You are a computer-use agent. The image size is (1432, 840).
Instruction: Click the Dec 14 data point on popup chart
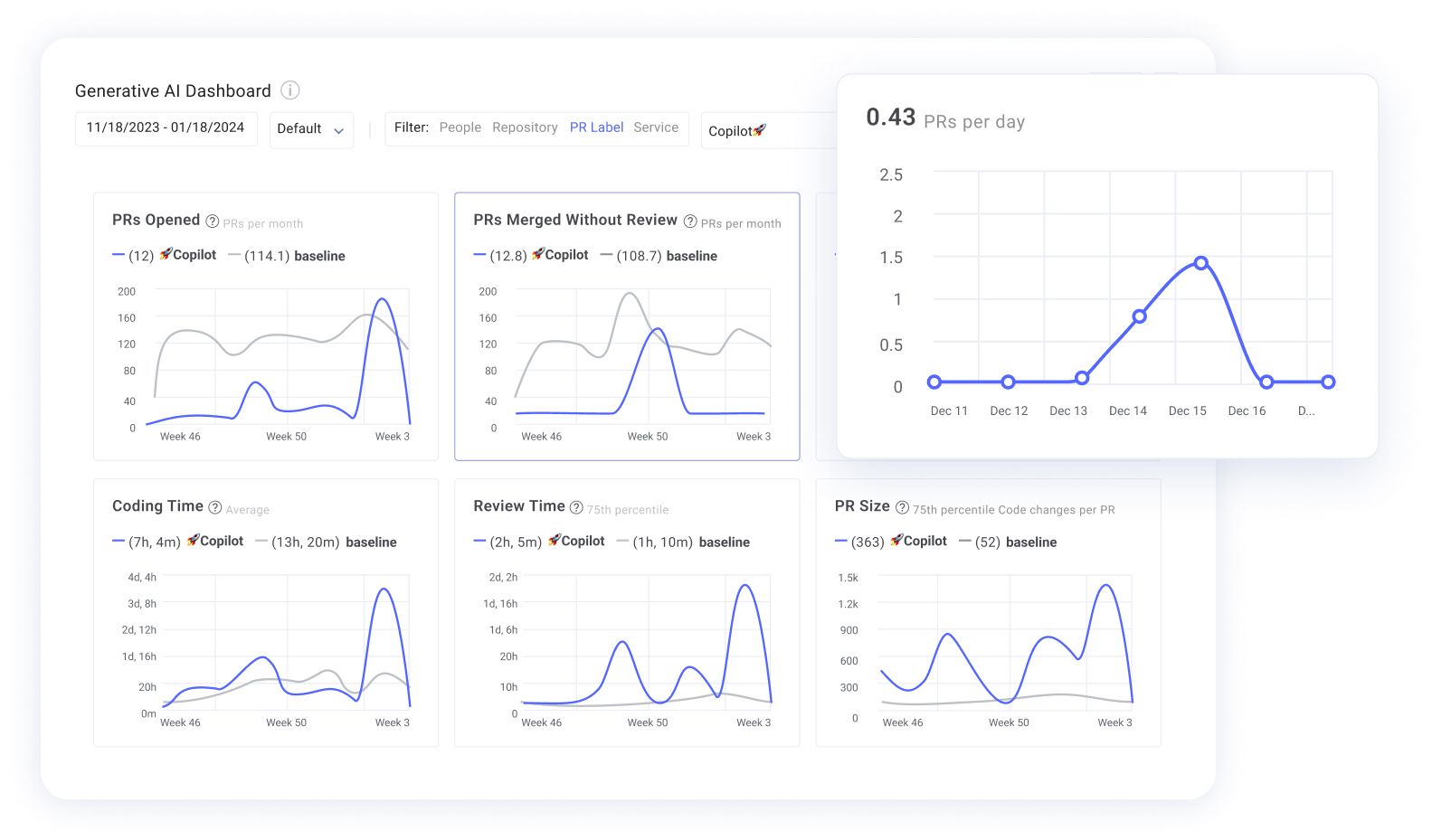1140,316
